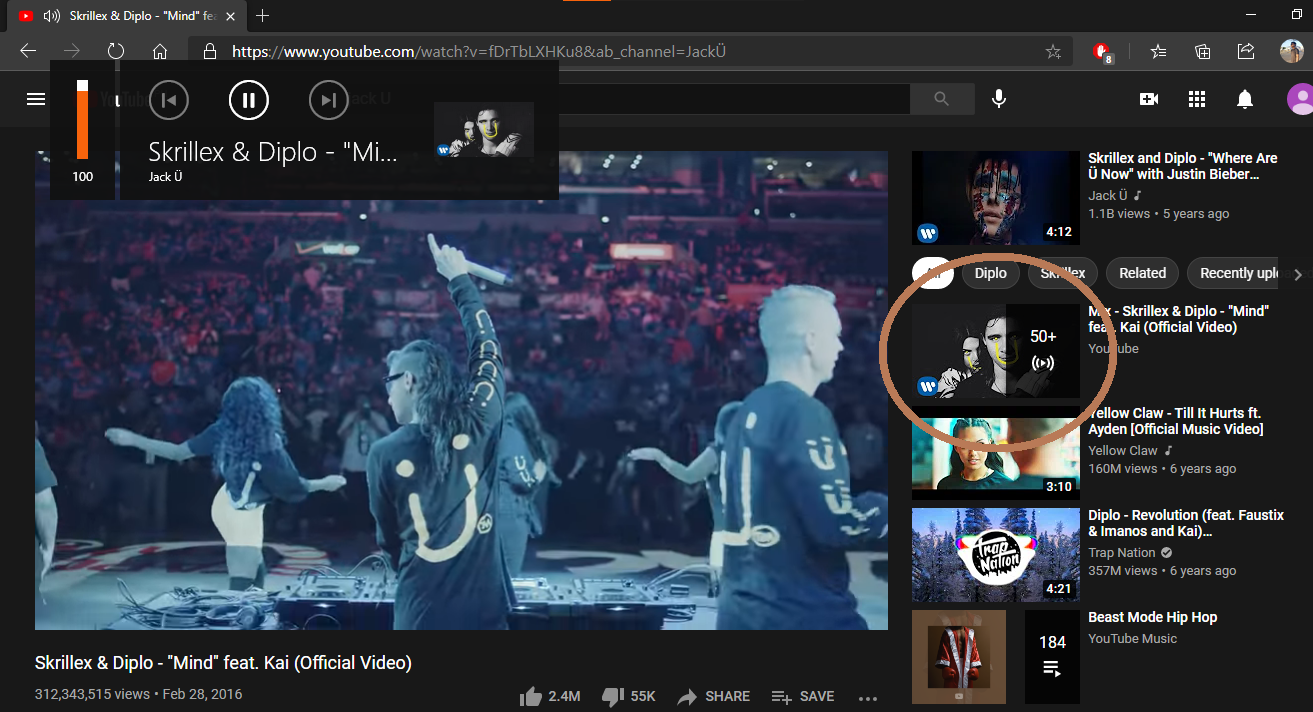
Task: Open the "Where Are Ü Now" video title
Action: point(1183,166)
